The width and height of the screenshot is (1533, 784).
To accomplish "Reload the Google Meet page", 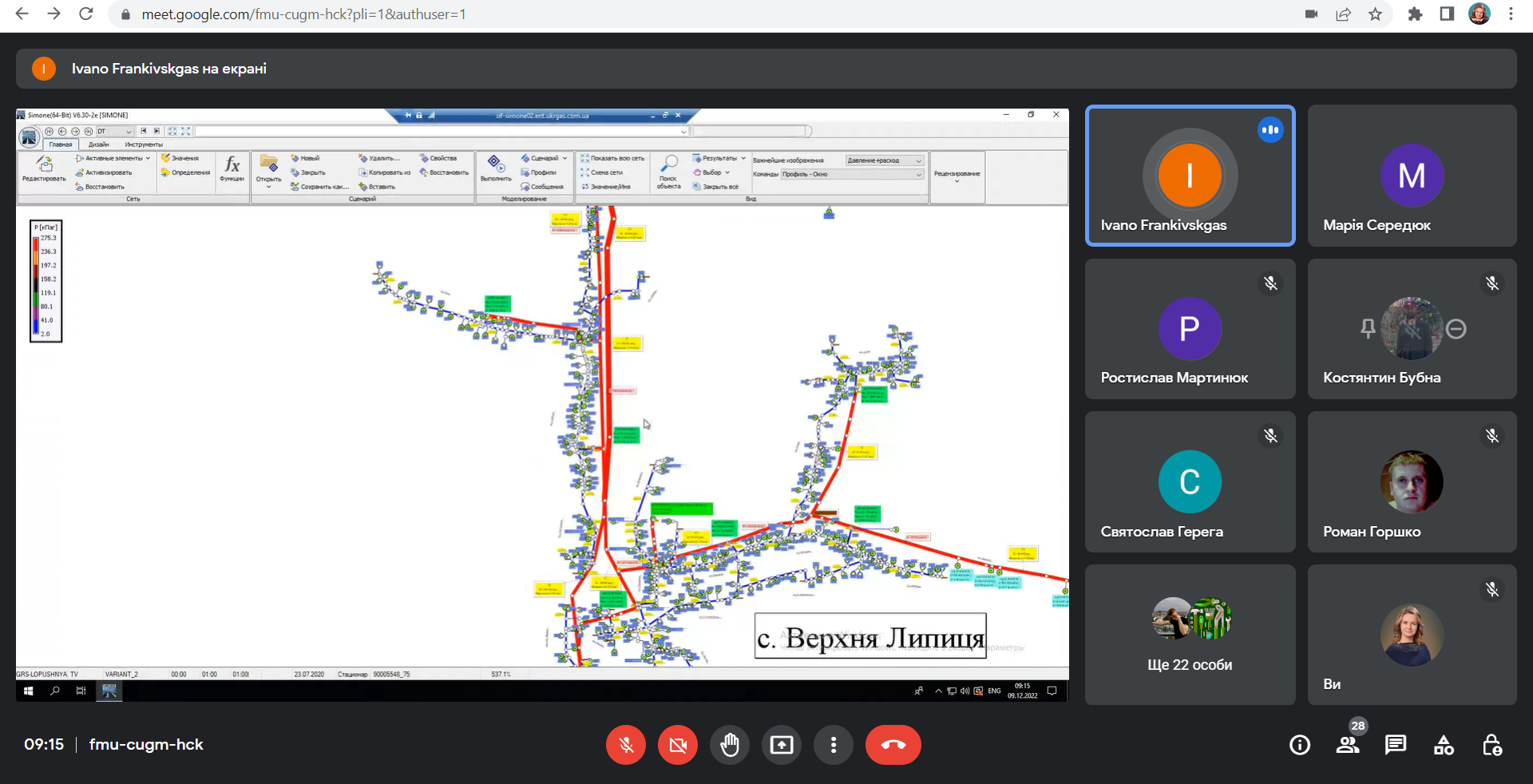I will (86, 14).
